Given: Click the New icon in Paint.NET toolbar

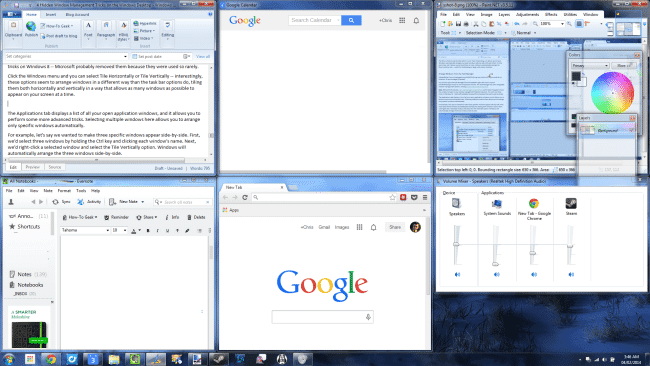Looking at the screenshot, I should (x=443, y=24).
